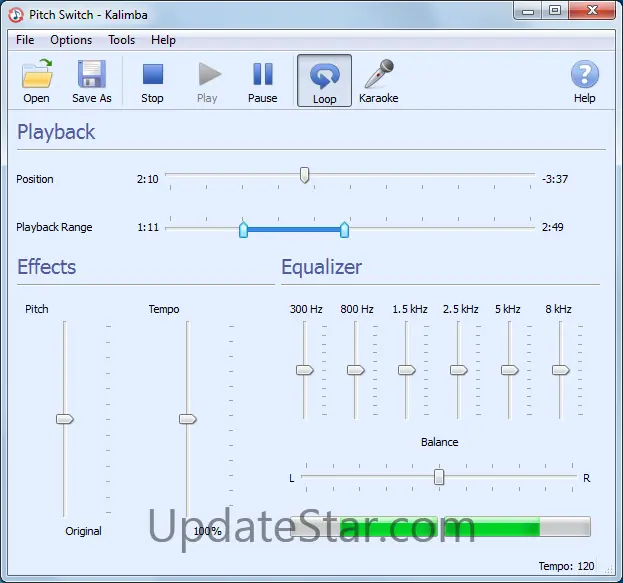
Task: Click the right green volume level meter
Action: 517,527
